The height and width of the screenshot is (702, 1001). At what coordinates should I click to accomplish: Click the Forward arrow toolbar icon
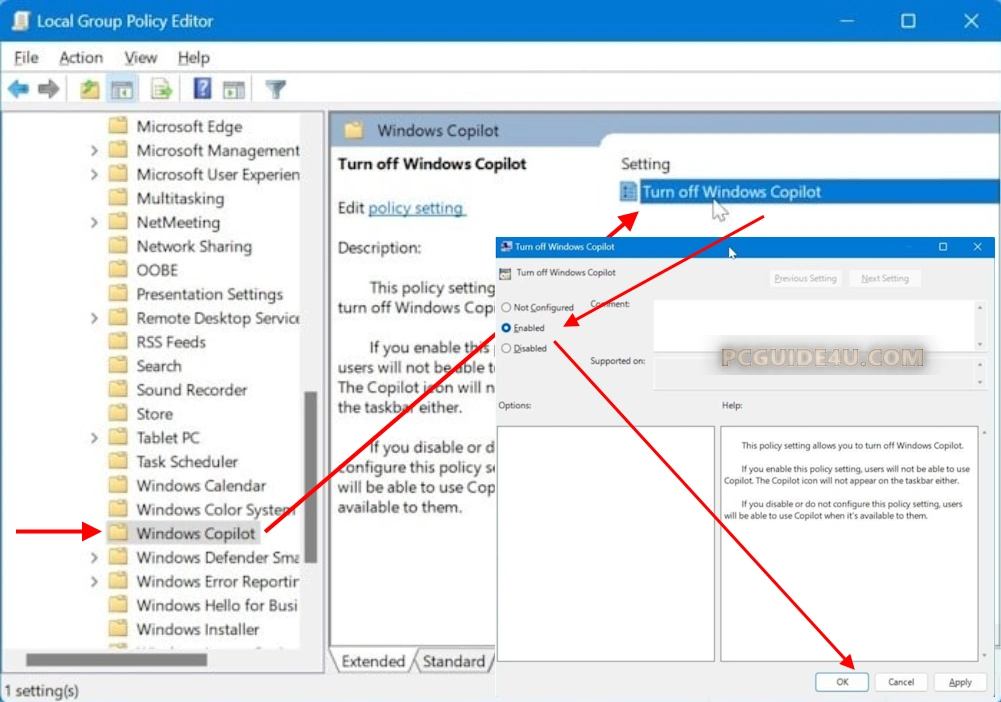pyautogui.click(x=48, y=90)
